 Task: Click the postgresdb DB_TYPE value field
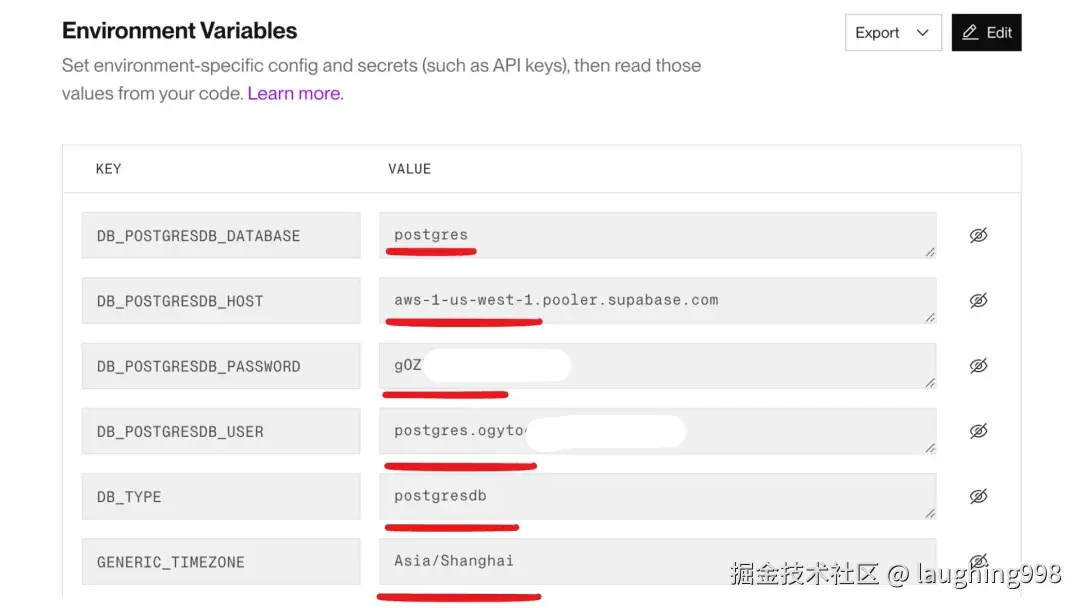click(x=656, y=496)
